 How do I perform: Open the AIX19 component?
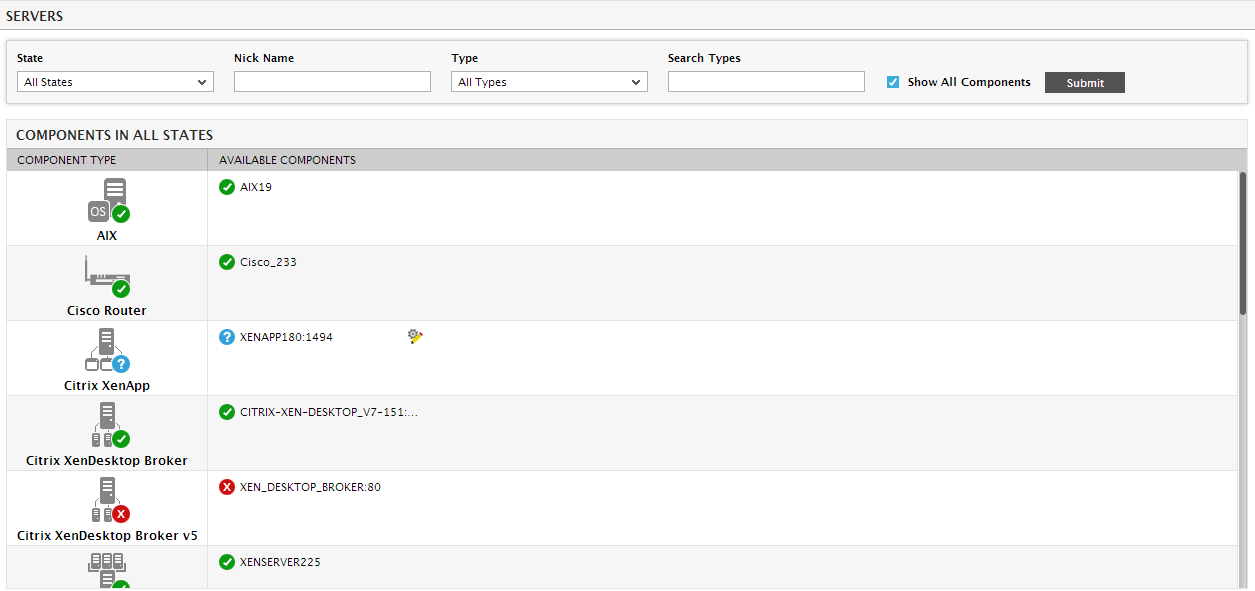pyautogui.click(x=256, y=187)
